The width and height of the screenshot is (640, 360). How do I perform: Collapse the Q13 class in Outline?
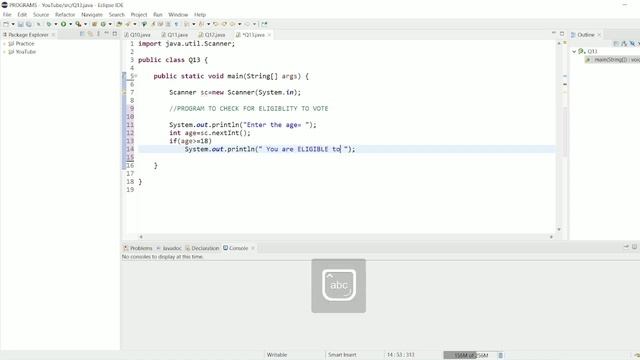(x=574, y=51)
